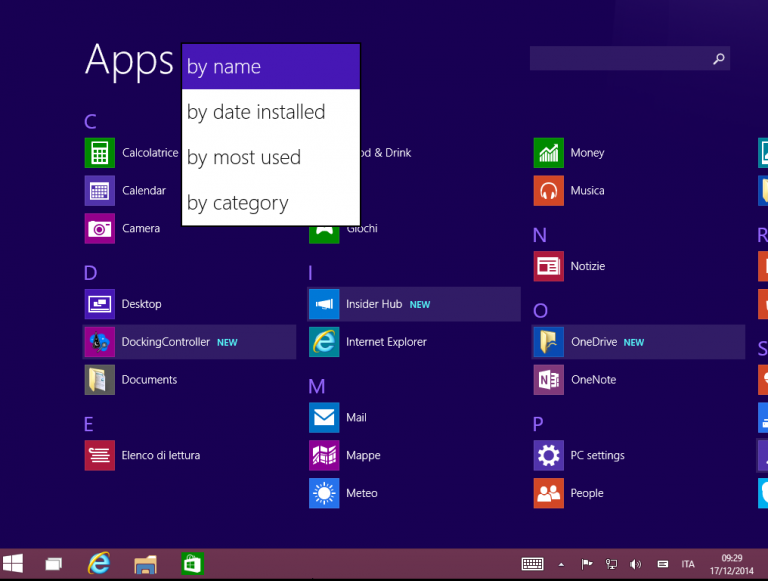
Task: Select "by name" sort option
Action: click(271, 67)
